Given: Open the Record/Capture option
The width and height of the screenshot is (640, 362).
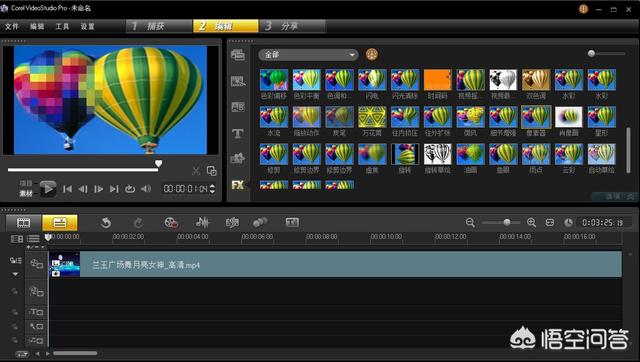Looking at the screenshot, I should [x=171, y=223].
